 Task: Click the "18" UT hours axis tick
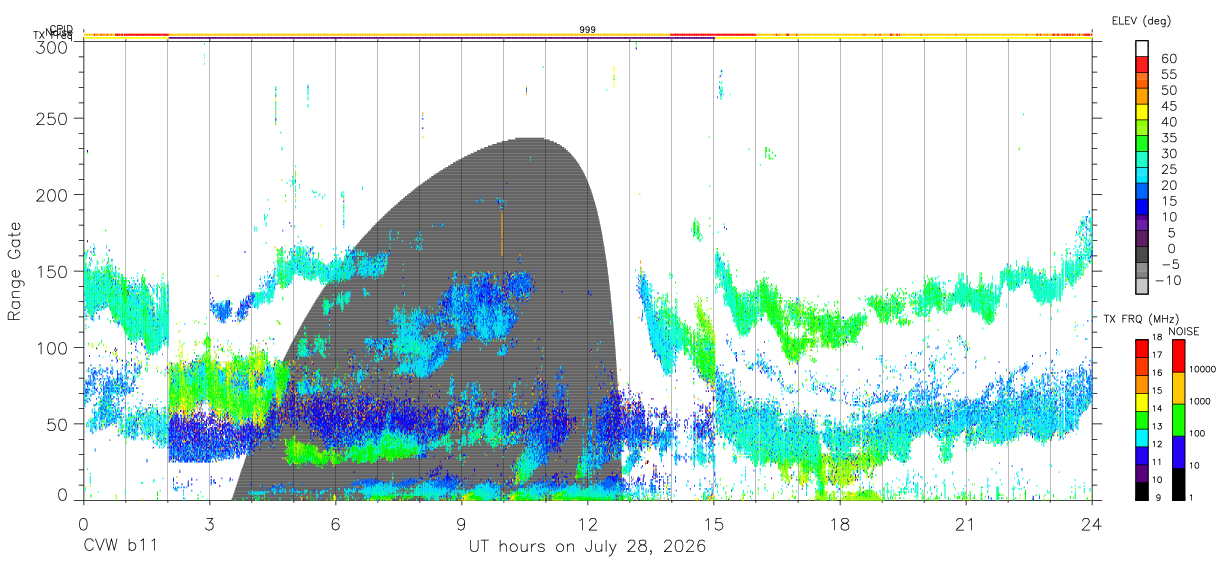(840, 525)
